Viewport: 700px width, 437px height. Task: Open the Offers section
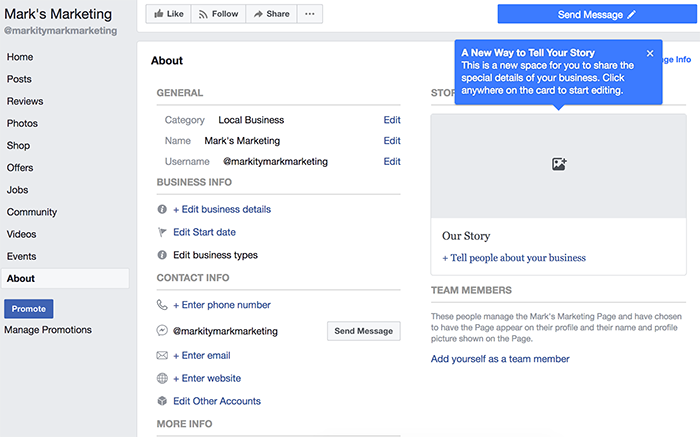(20, 168)
